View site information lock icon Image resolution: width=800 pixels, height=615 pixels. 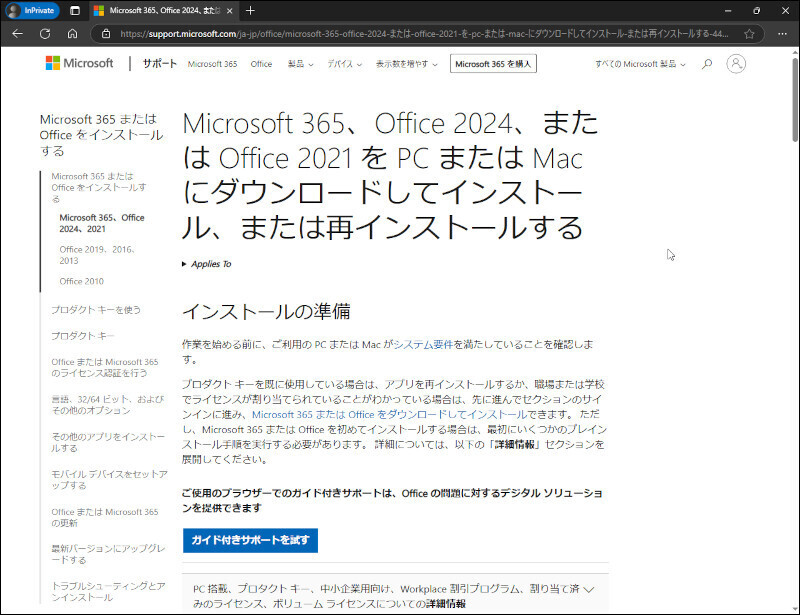(106, 34)
